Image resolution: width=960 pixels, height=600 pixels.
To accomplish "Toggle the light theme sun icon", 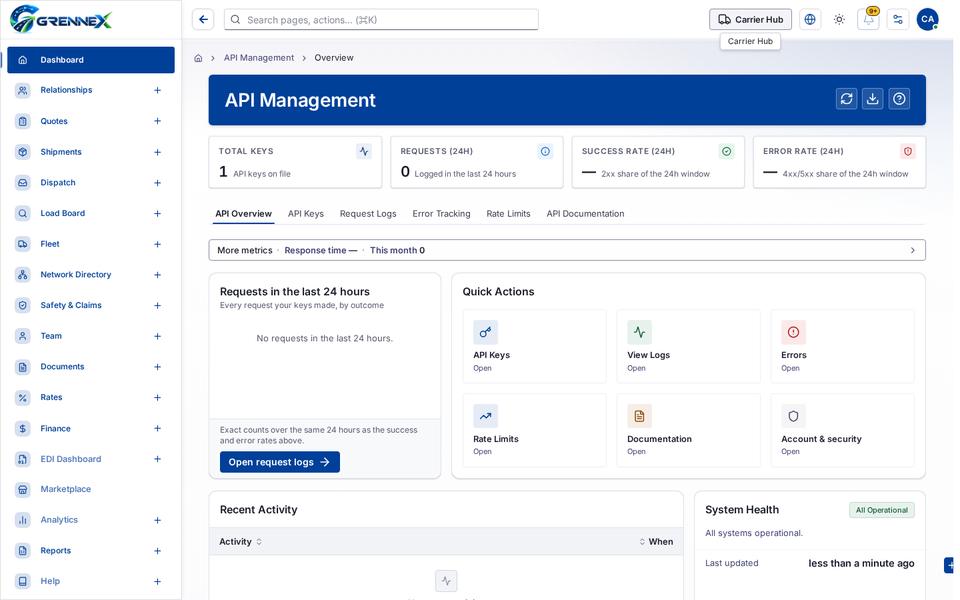I will [x=839, y=20].
